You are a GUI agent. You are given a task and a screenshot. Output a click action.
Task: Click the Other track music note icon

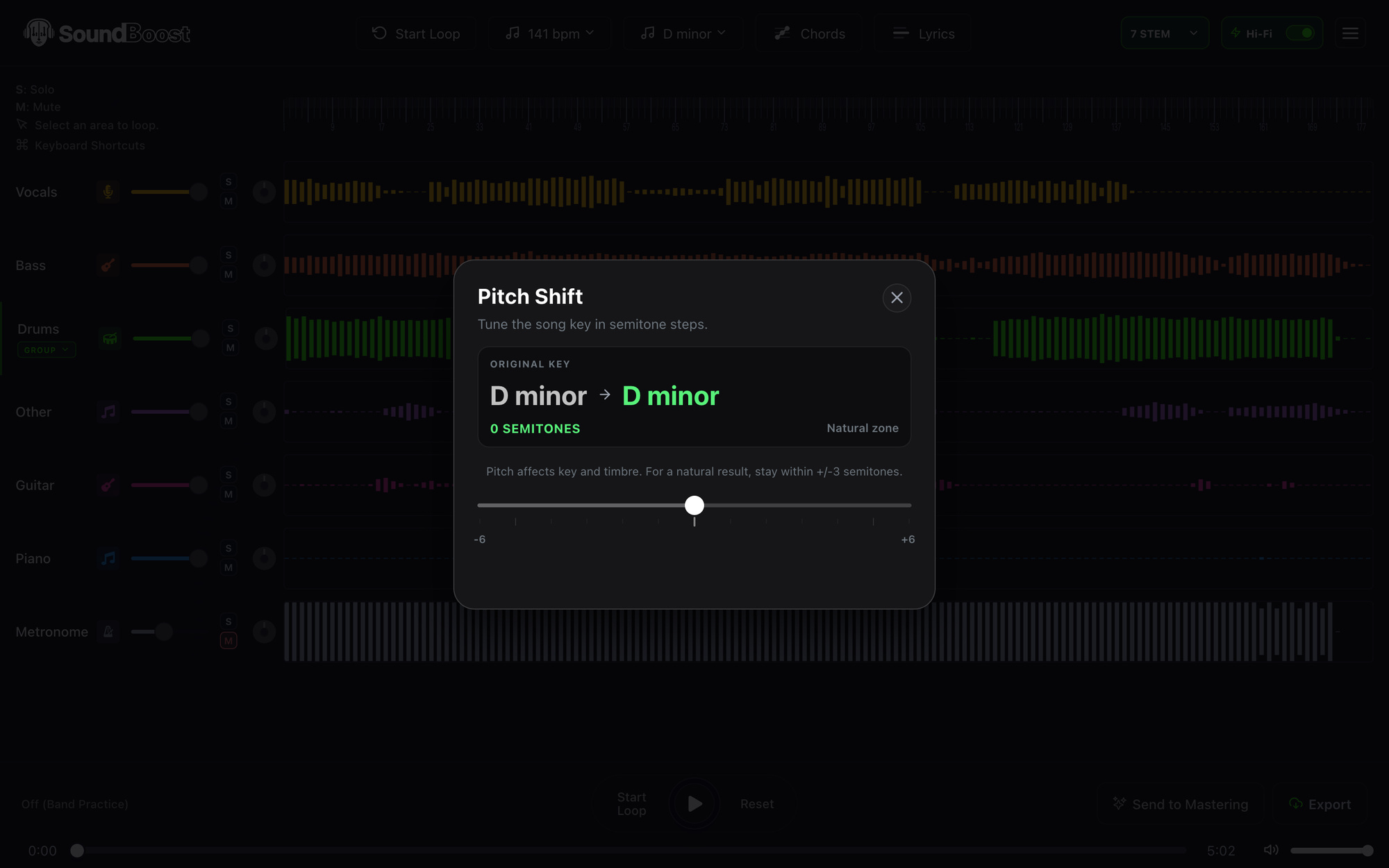[108, 412]
